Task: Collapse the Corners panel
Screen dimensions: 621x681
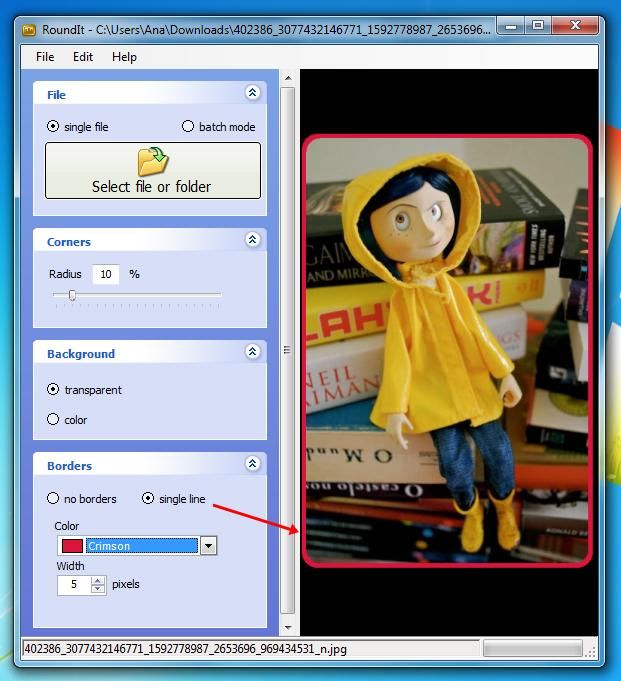Action: (252, 239)
